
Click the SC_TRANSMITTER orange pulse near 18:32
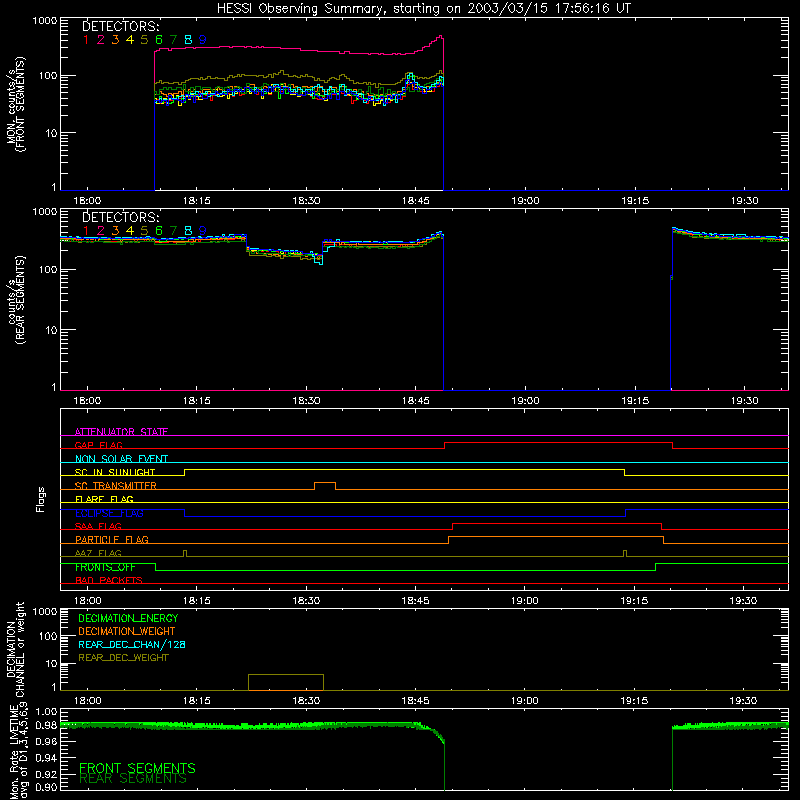coord(325,485)
